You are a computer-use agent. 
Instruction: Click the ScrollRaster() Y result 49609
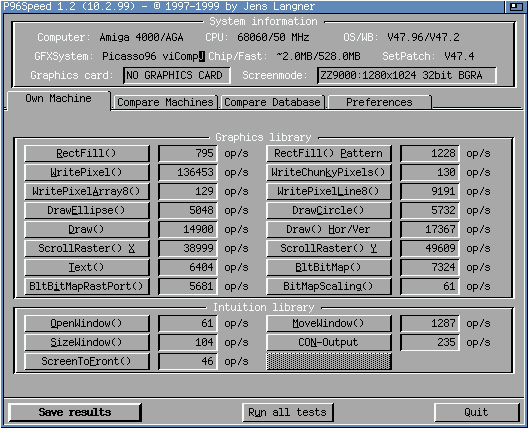pyautogui.click(x=430, y=249)
